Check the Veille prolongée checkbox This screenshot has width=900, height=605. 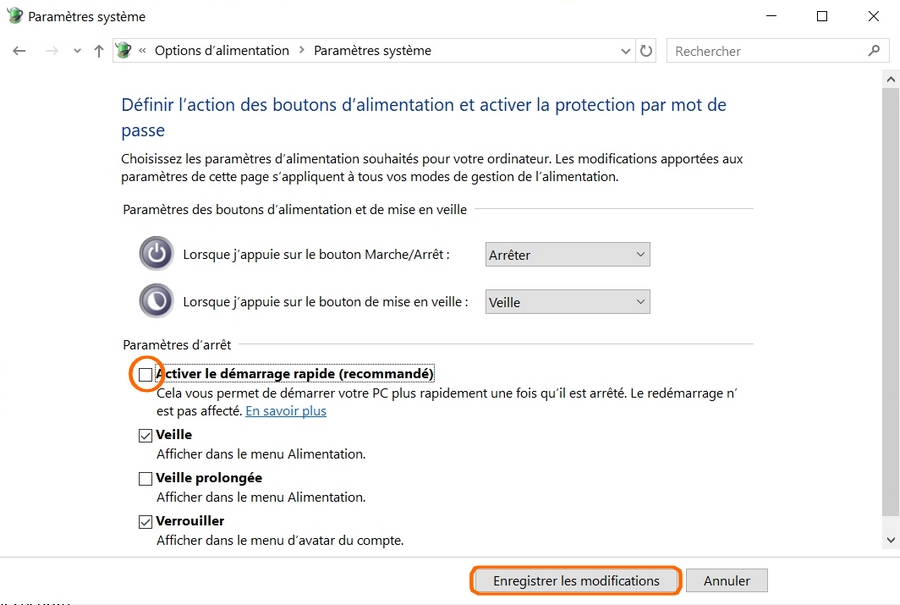pyautogui.click(x=146, y=479)
